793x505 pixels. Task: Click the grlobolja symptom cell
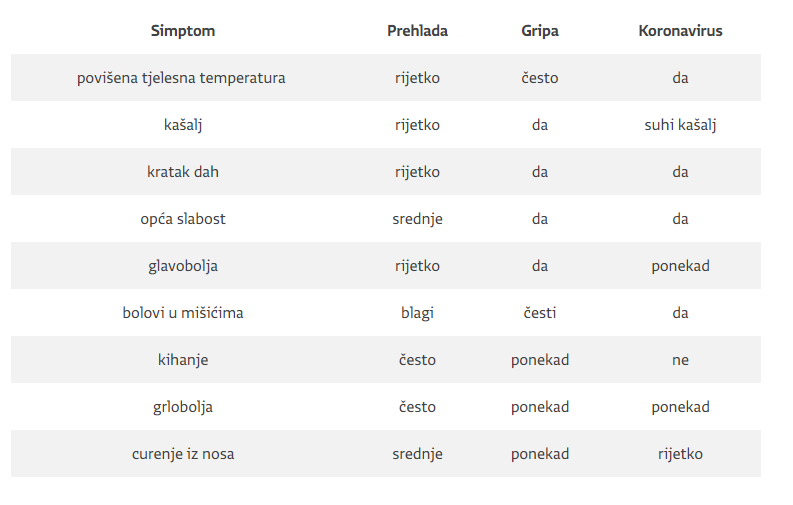click(x=183, y=407)
